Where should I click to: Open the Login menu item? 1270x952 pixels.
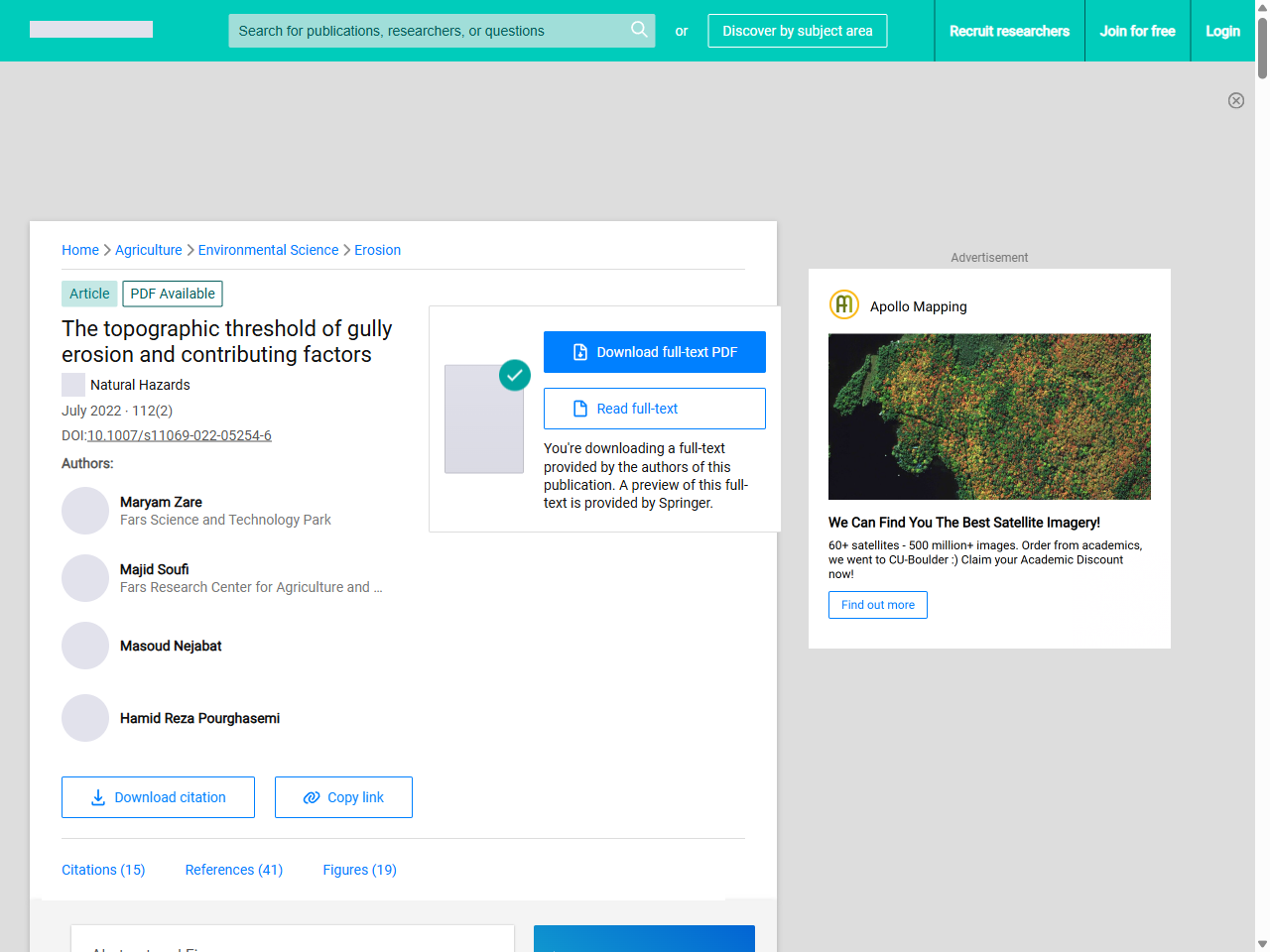click(1222, 31)
